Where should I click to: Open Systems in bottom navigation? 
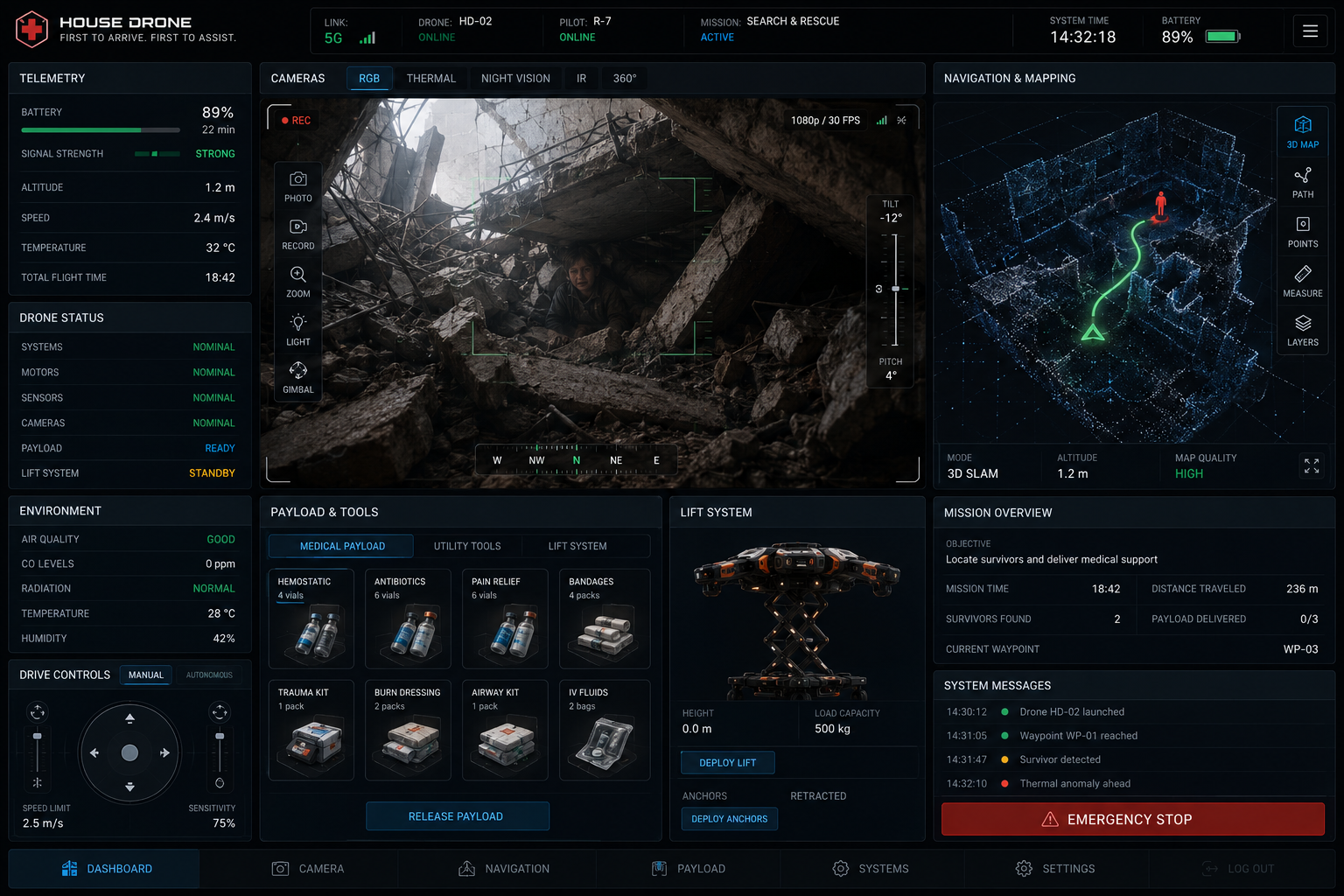pyautogui.click(x=871, y=869)
